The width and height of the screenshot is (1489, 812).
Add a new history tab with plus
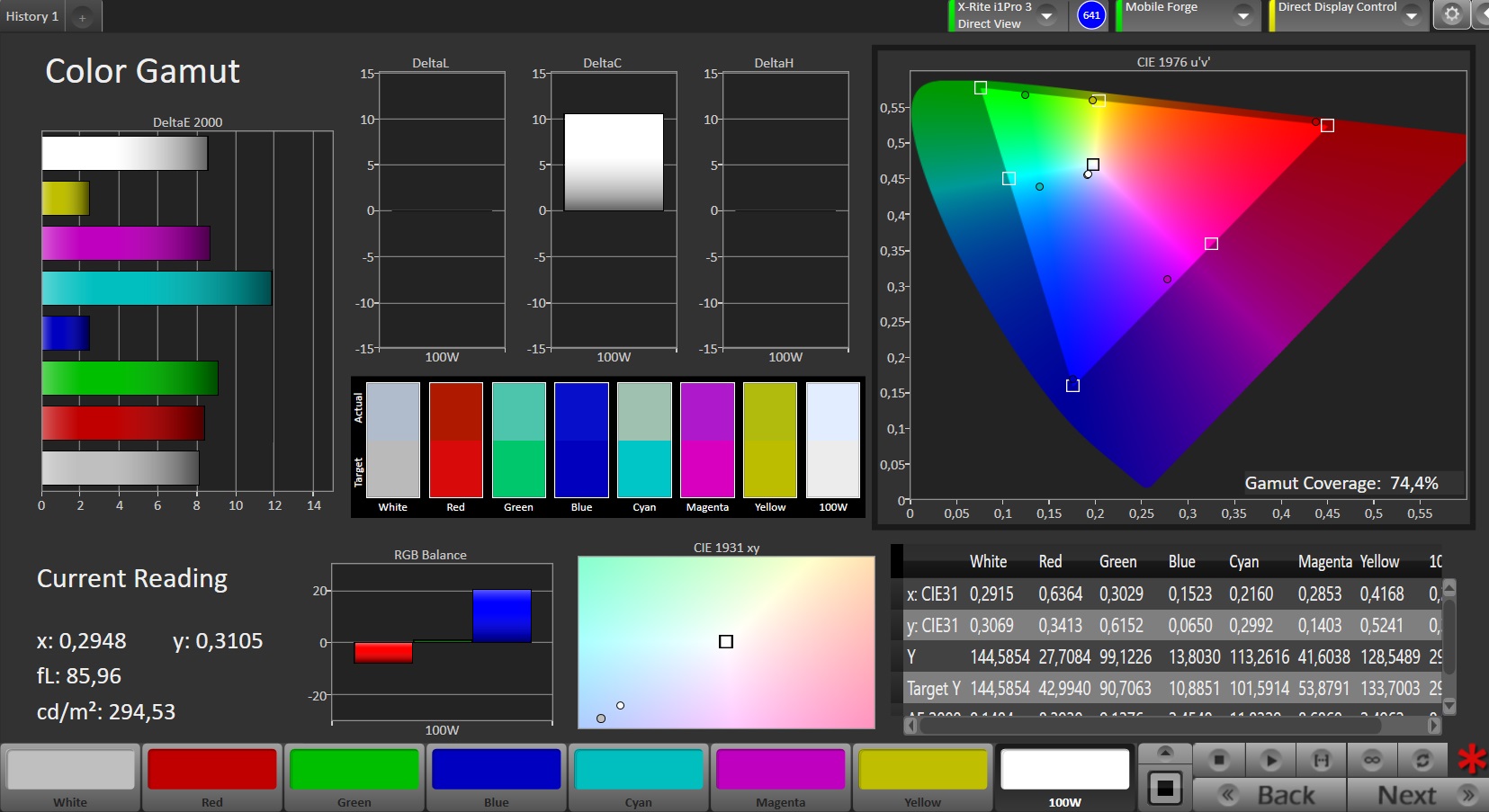pos(82,17)
